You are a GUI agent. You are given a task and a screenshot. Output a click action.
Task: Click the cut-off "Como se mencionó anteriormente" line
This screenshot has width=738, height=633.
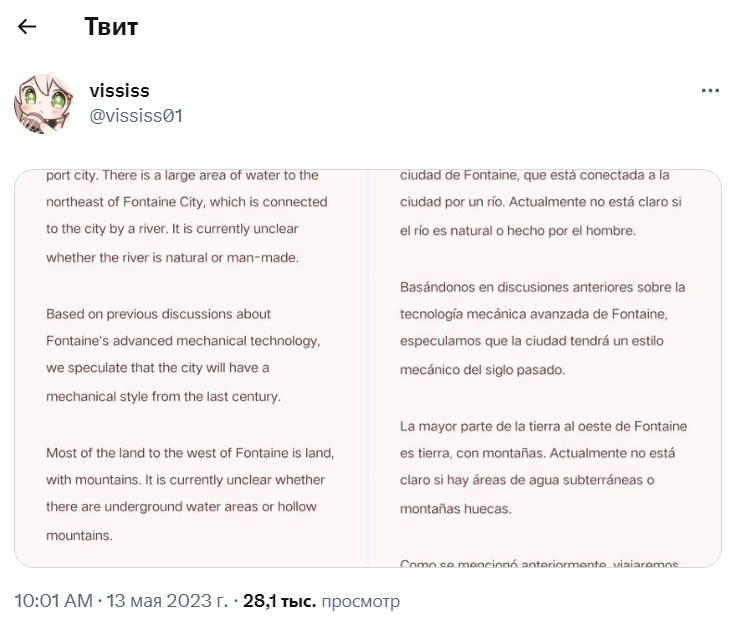tap(540, 565)
